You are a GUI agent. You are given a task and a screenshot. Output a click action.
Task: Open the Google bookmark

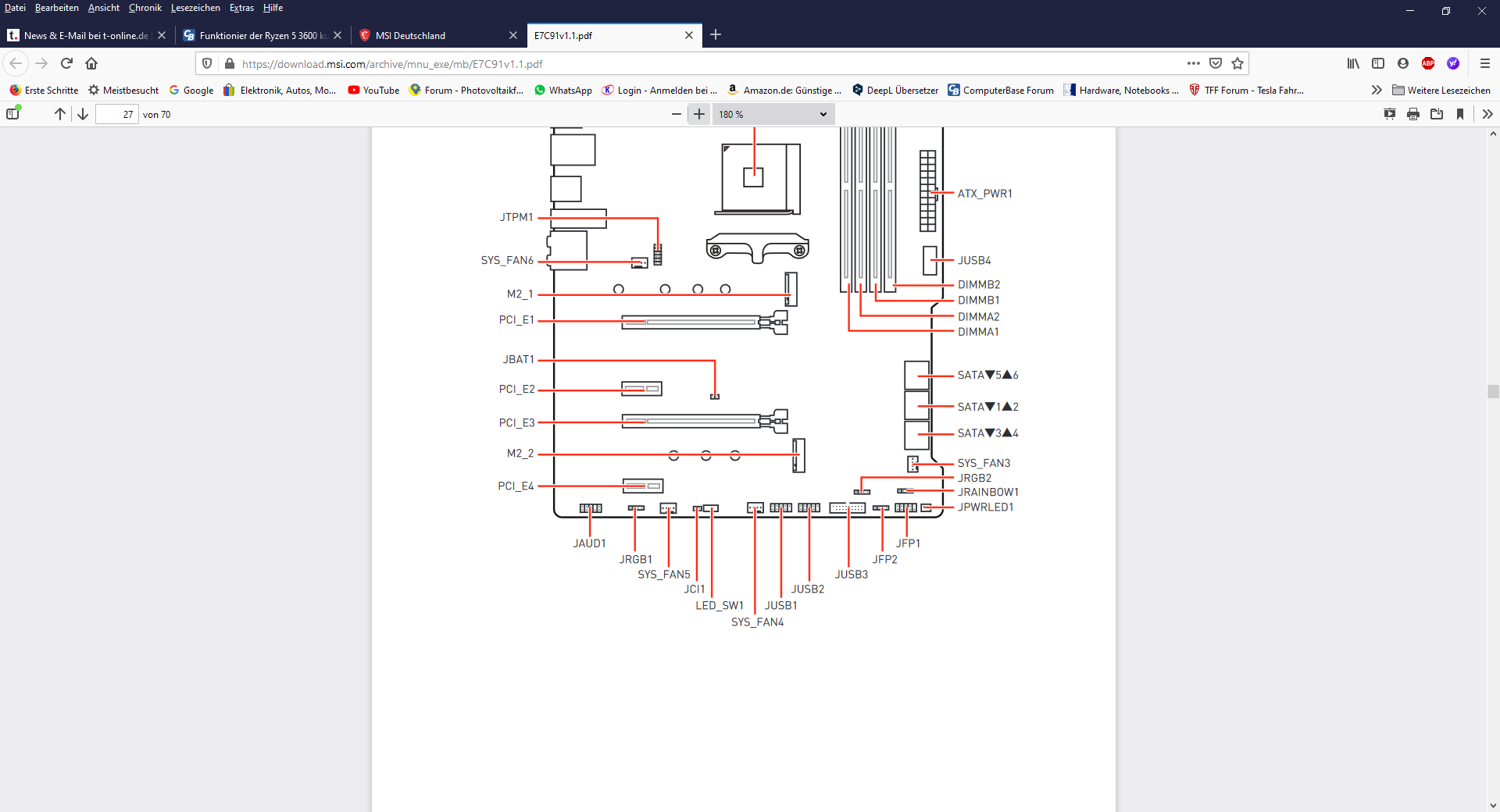(191, 91)
